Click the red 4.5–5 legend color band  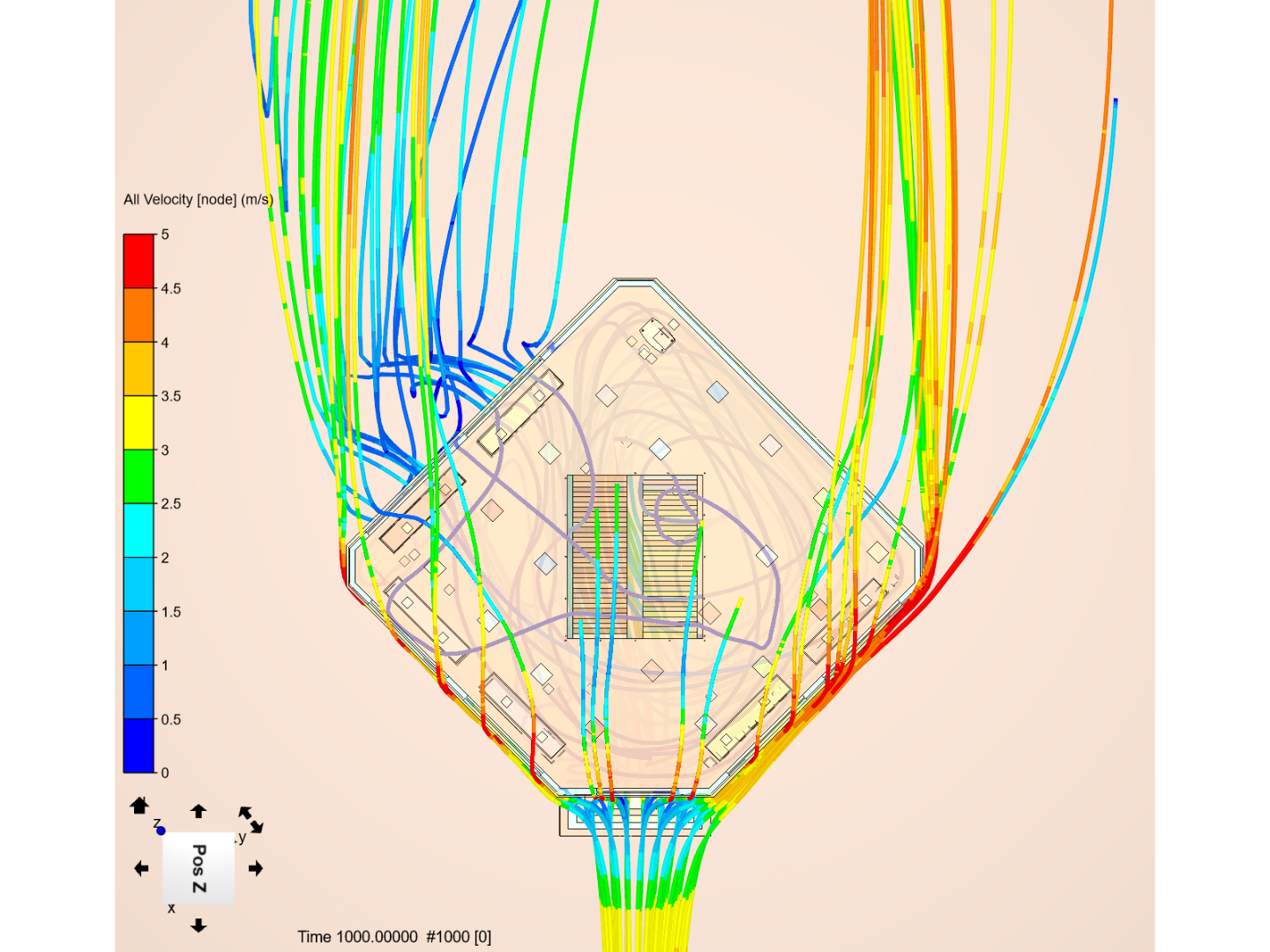[x=138, y=261]
